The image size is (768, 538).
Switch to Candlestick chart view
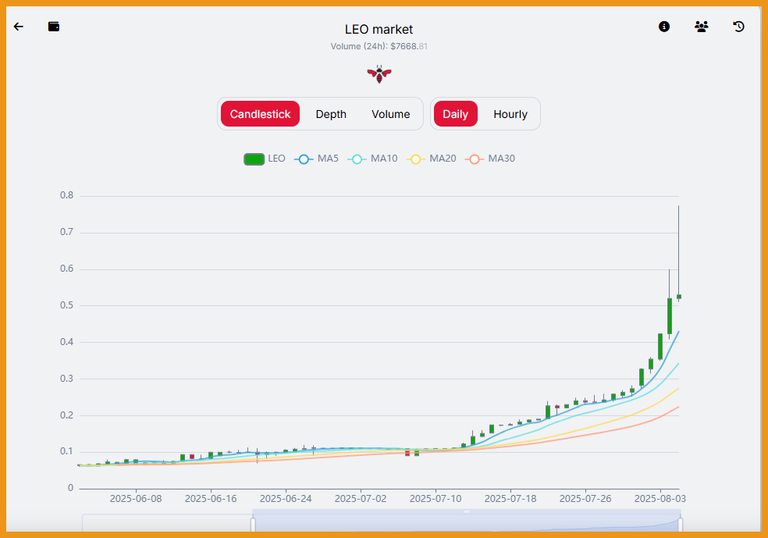[x=260, y=114]
